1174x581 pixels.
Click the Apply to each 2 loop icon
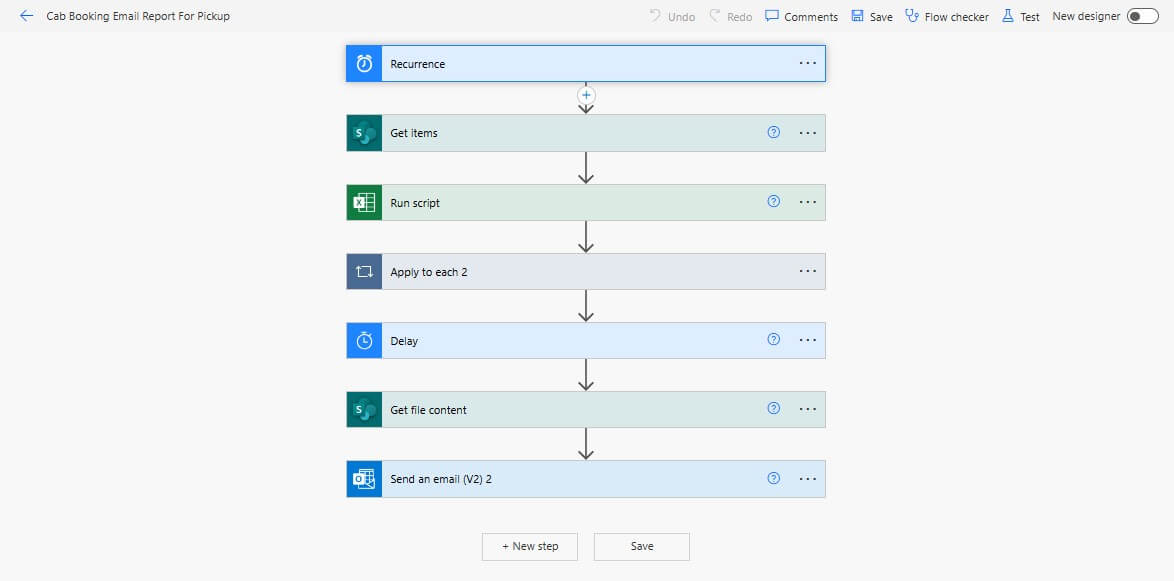[x=363, y=271]
